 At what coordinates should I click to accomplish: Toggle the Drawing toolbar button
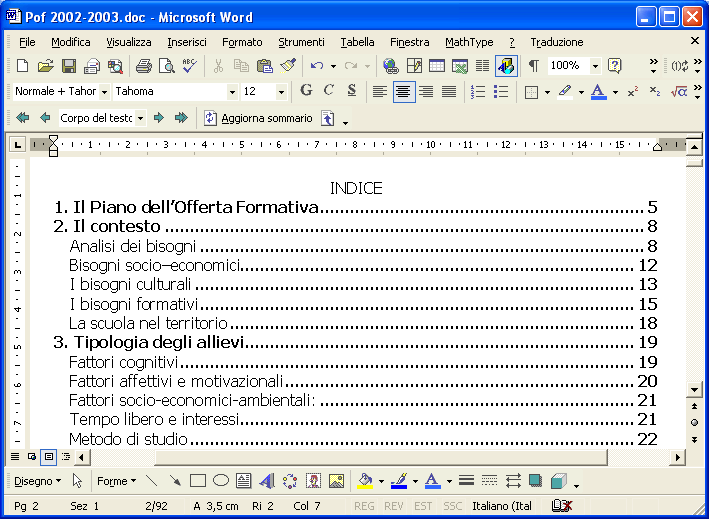point(506,66)
